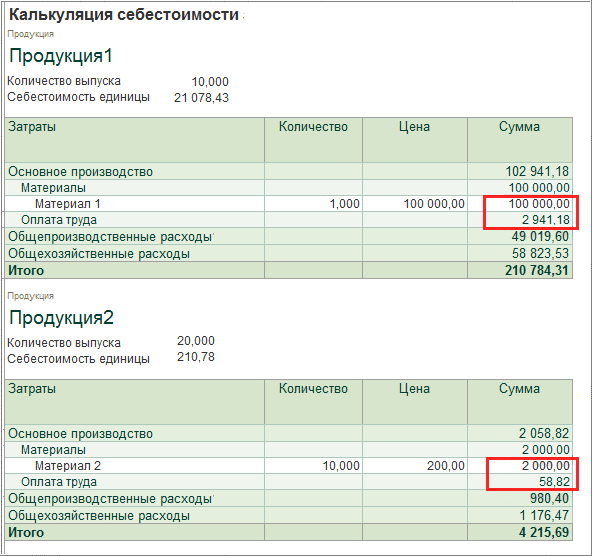Select the Итого total 4 215,69

(x=544, y=532)
